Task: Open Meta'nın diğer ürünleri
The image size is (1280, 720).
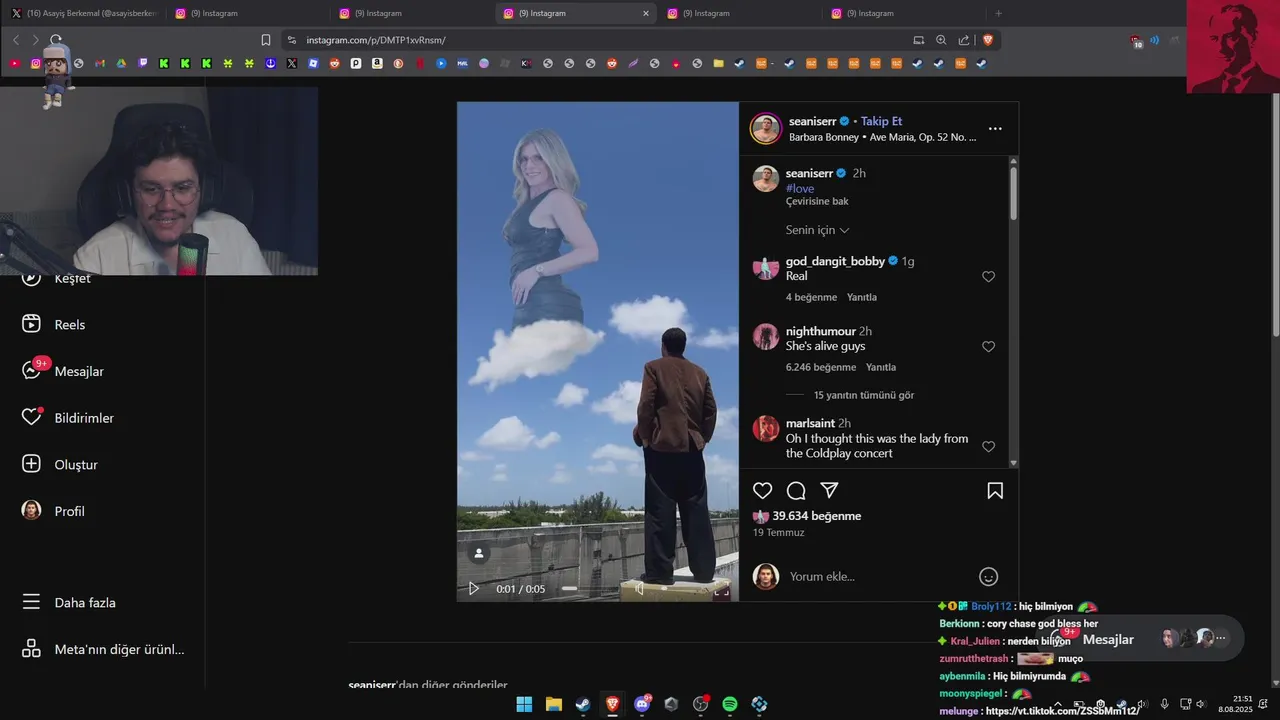Action: click(x=102, y=649)
